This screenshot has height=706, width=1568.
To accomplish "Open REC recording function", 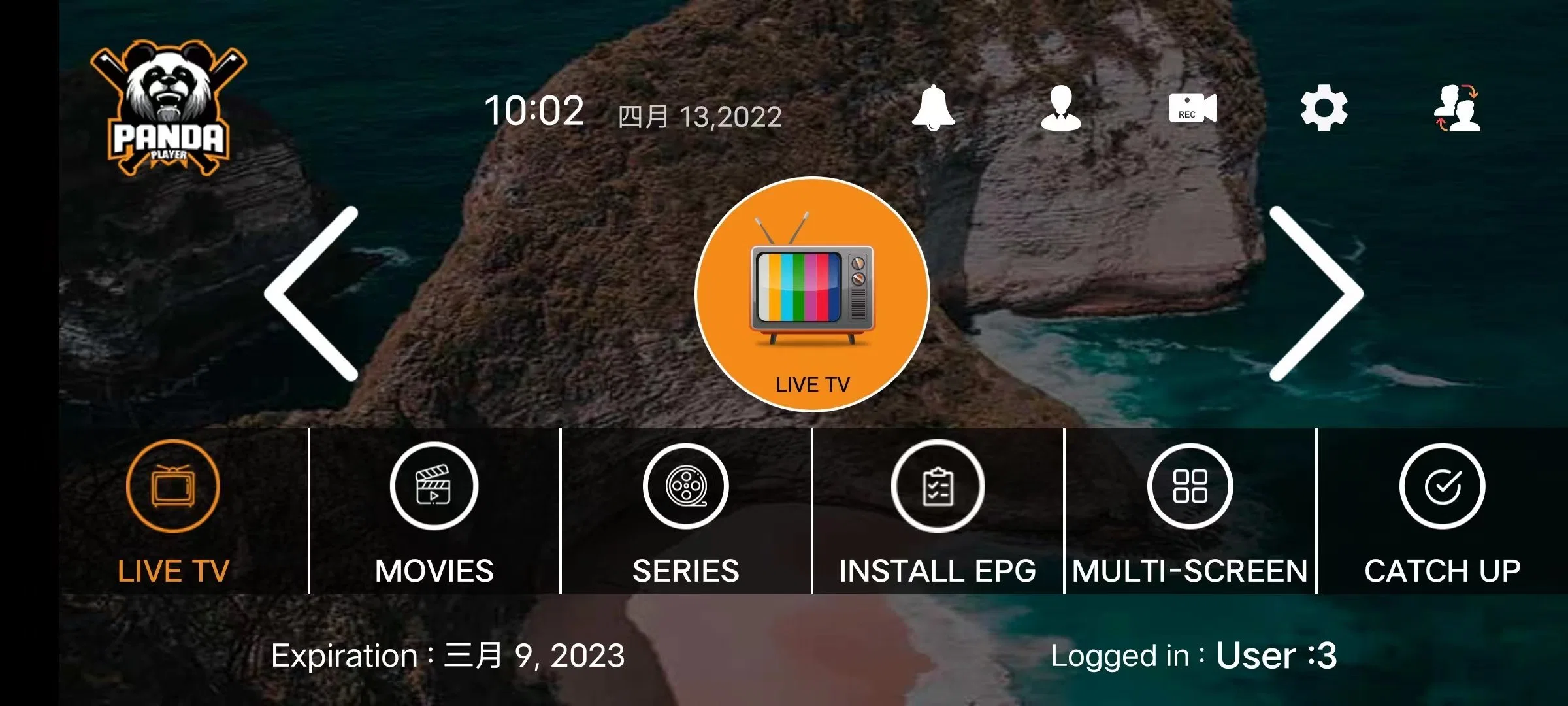I will pyautogui.click(x=1191, y=110).
